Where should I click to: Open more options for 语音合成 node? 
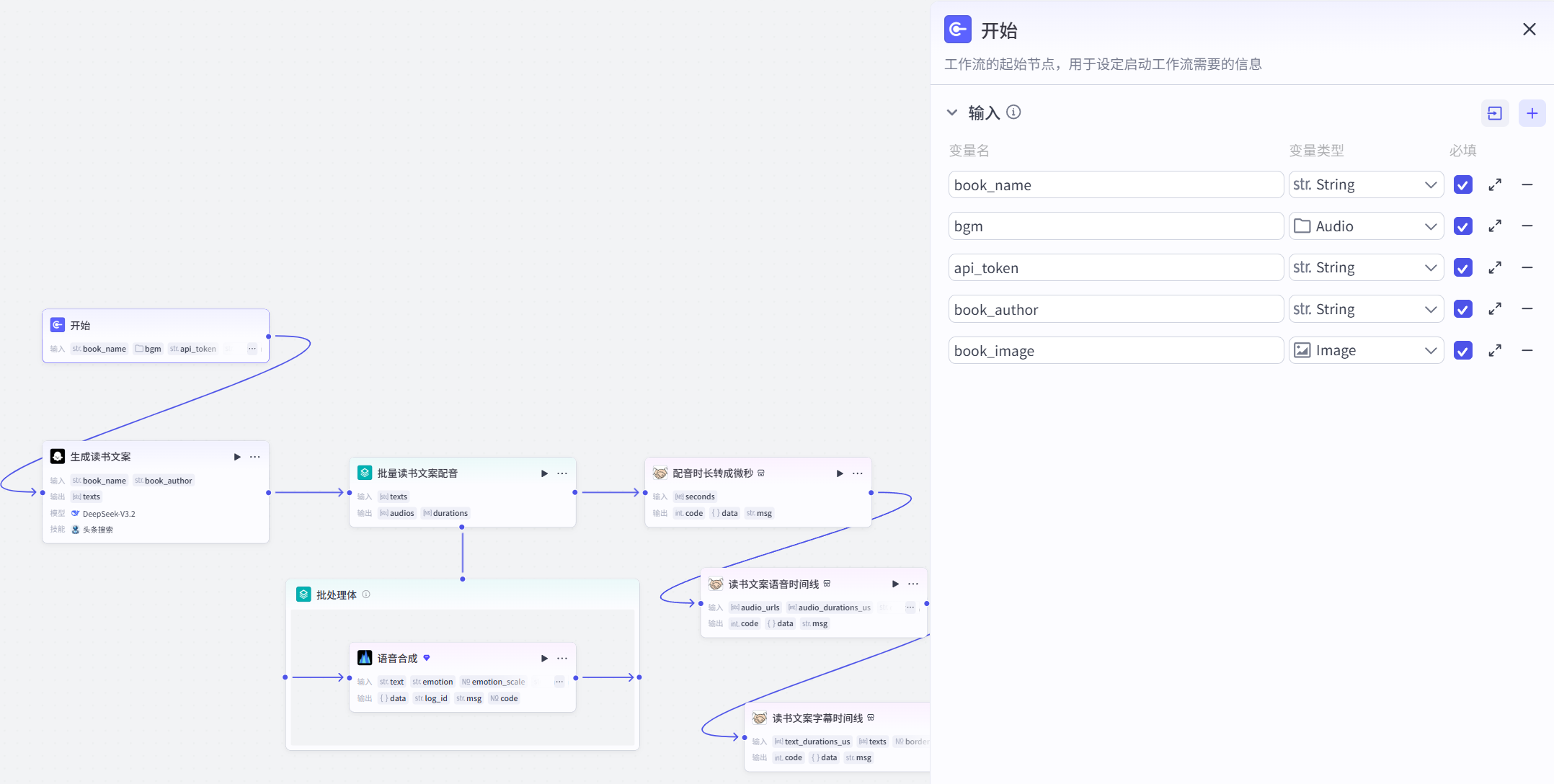pos(562,659)
